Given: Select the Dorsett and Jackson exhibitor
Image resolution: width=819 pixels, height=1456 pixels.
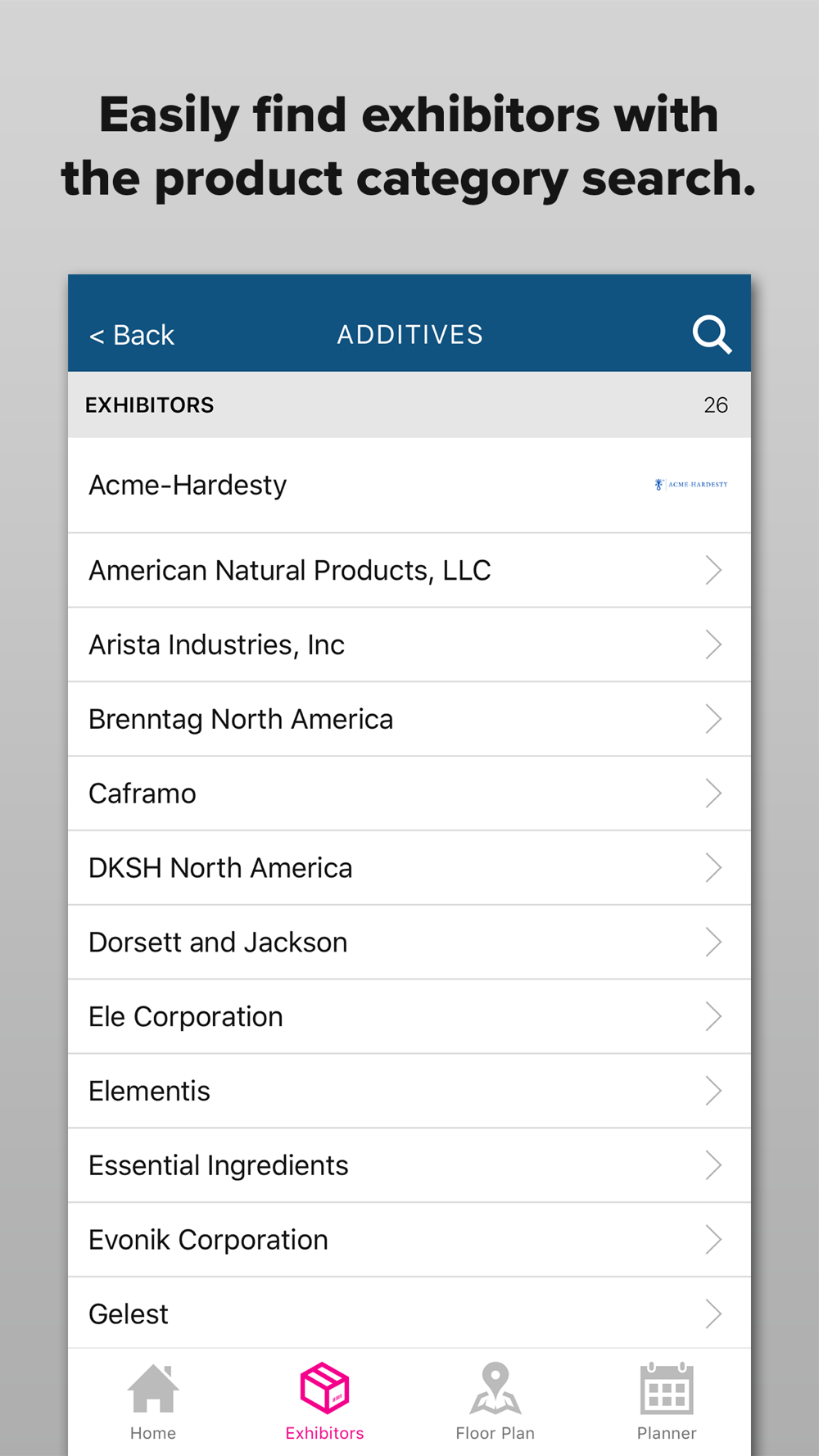Looking at the screenshot, I should coord(409,943).
